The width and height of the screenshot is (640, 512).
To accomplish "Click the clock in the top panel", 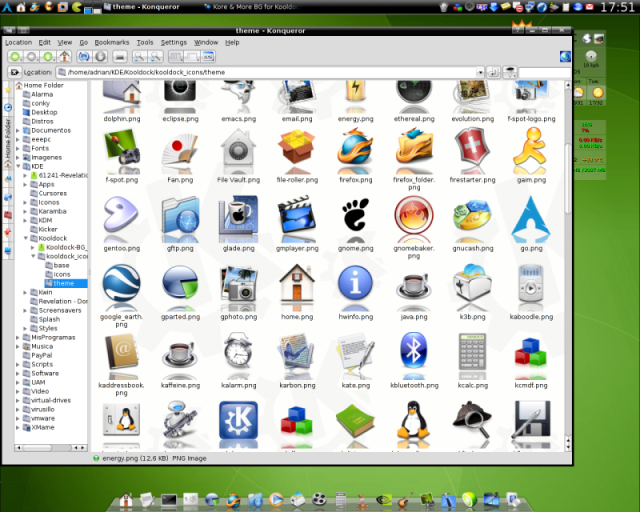I will tap(617, 7).
